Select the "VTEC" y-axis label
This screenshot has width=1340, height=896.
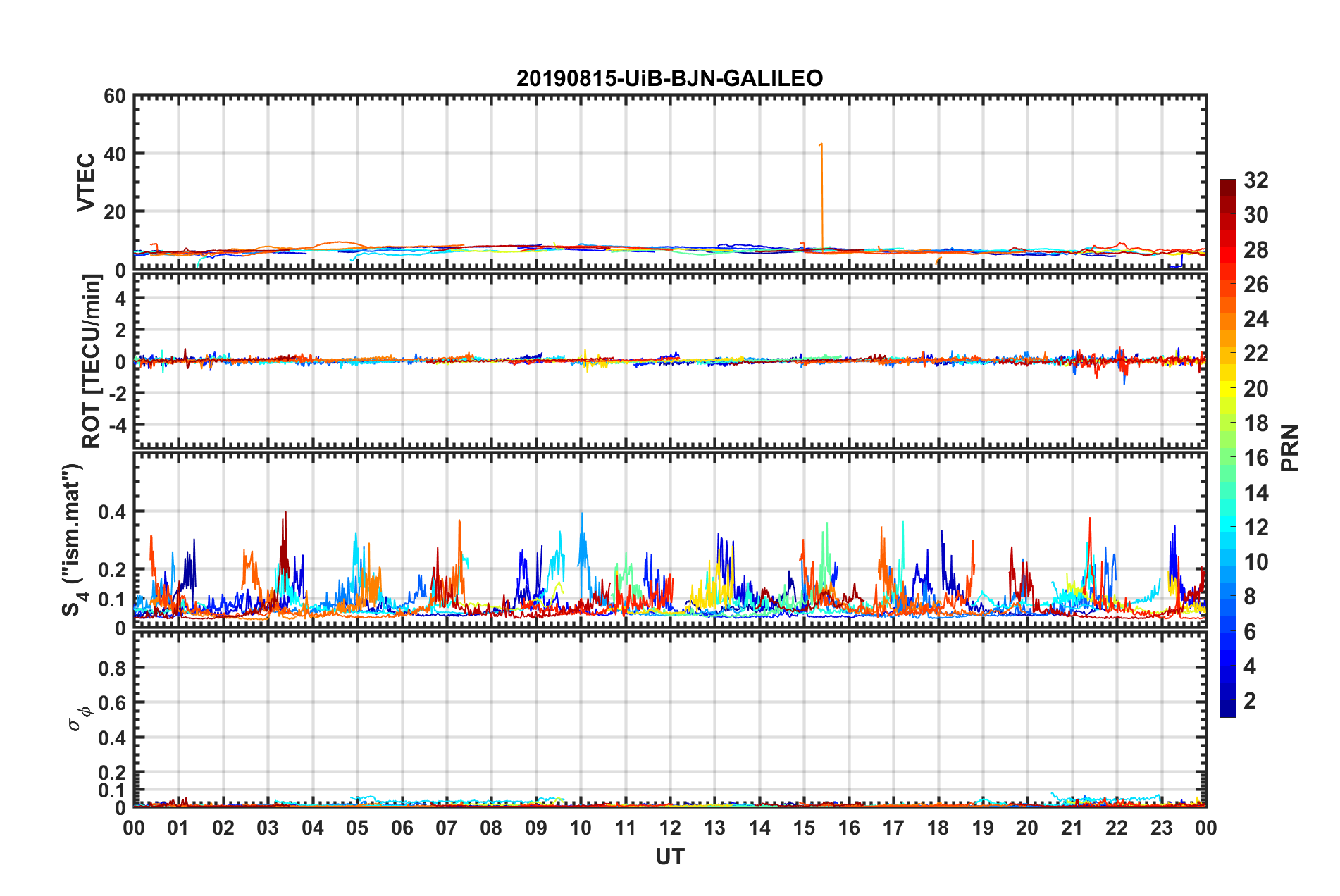point(86,182)
